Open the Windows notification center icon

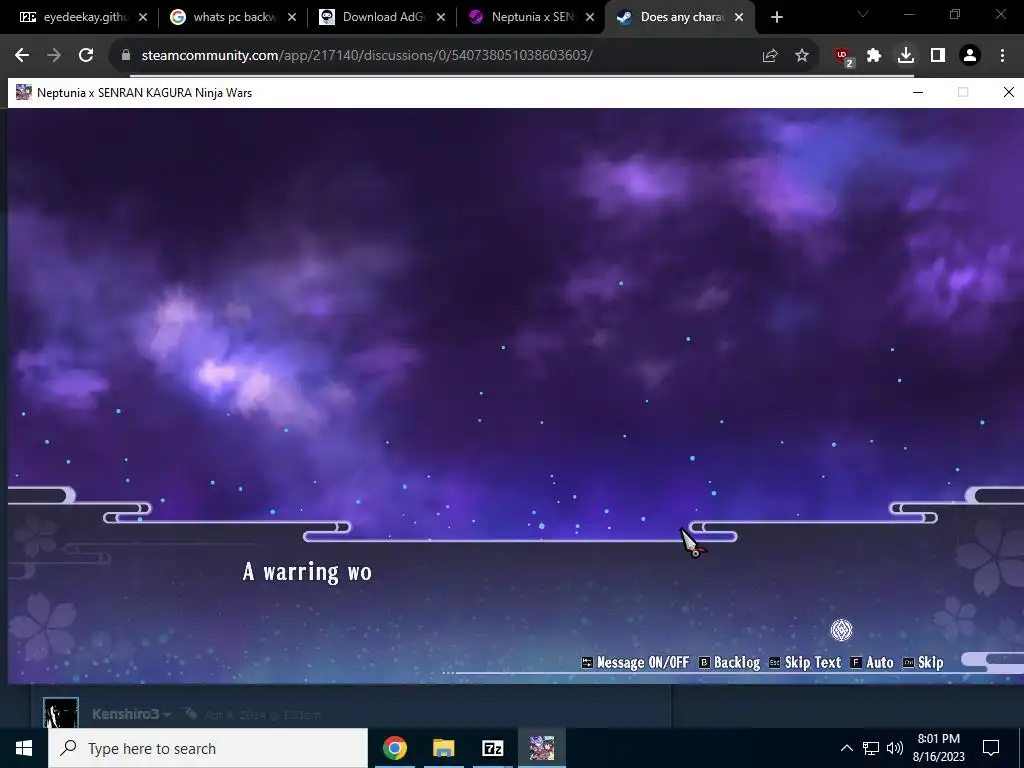pos(991,748)
